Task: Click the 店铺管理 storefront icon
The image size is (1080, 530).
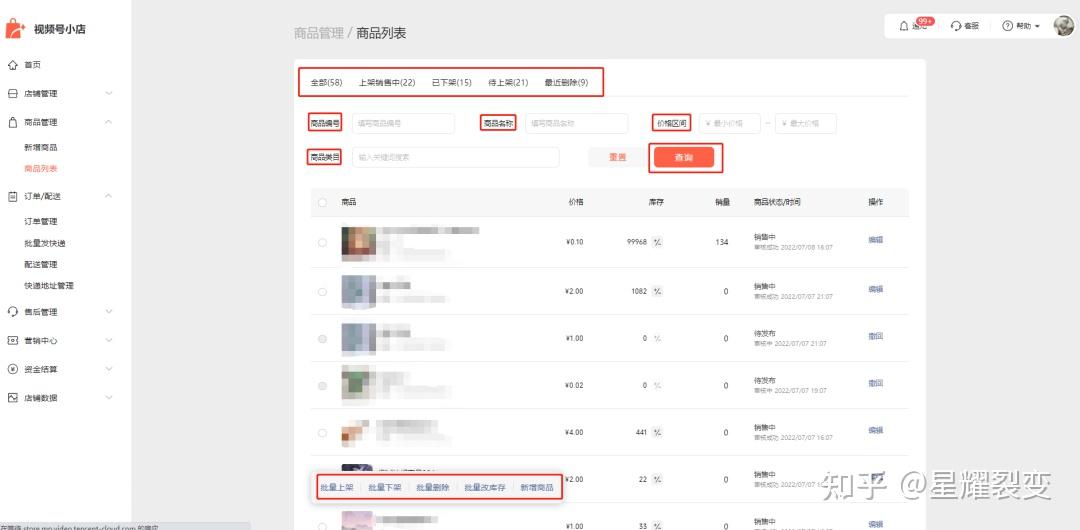Action: (x=12, y=94)
